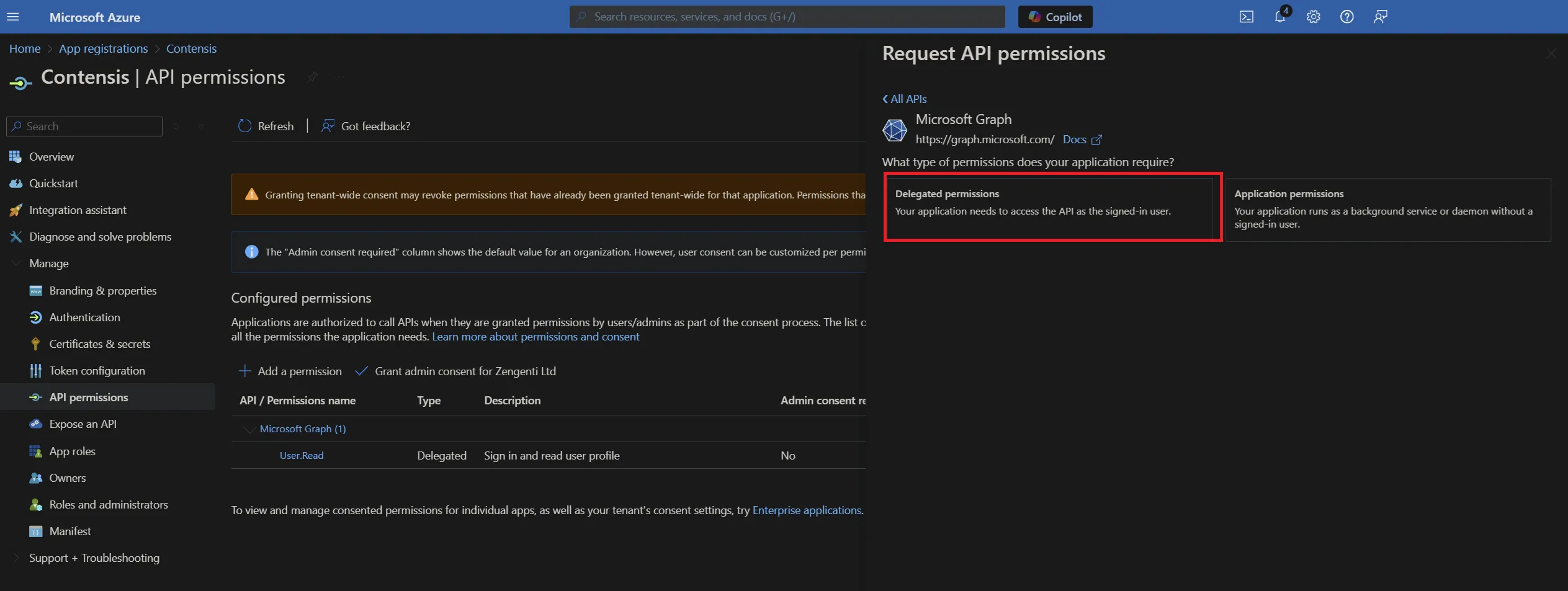
Task: Pin the Contensis API permissions page
Action: [x=312, y=77]
